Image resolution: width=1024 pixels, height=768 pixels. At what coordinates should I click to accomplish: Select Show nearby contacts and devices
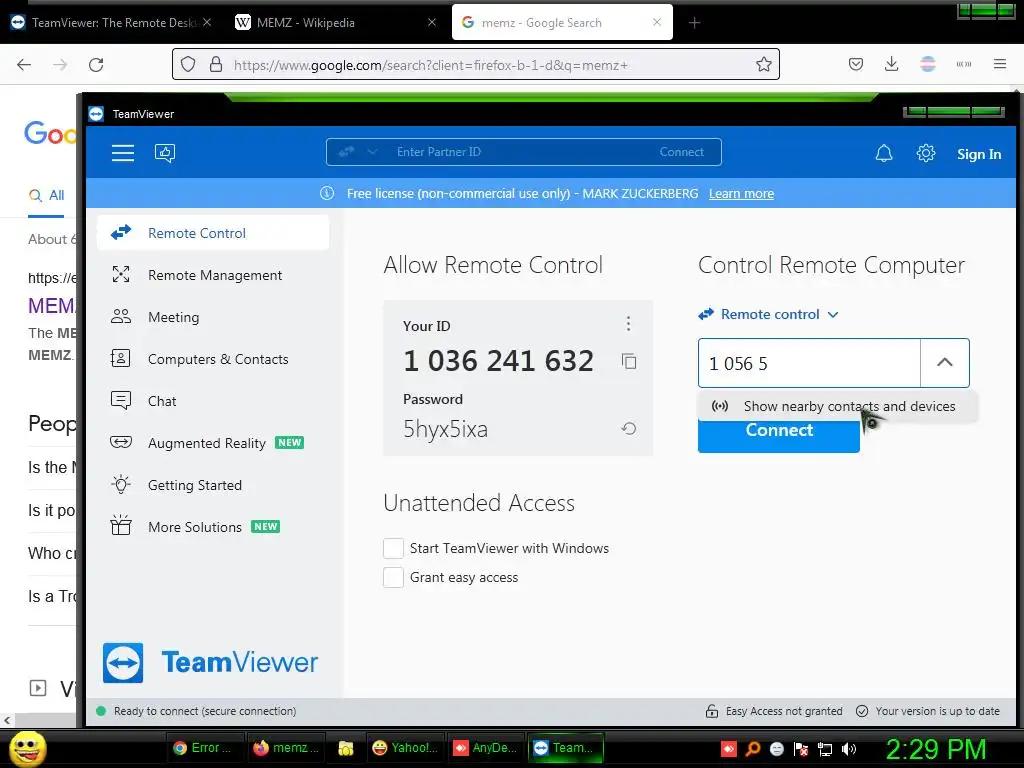tap(837, 406)
